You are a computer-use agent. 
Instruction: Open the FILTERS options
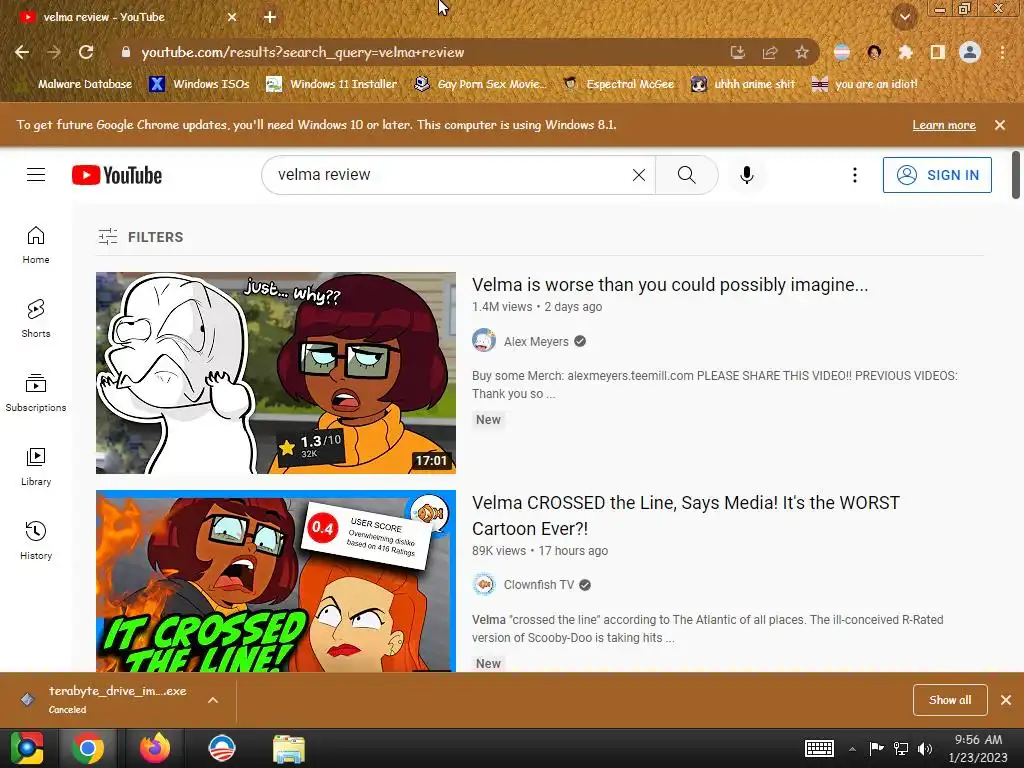point(141,236)
